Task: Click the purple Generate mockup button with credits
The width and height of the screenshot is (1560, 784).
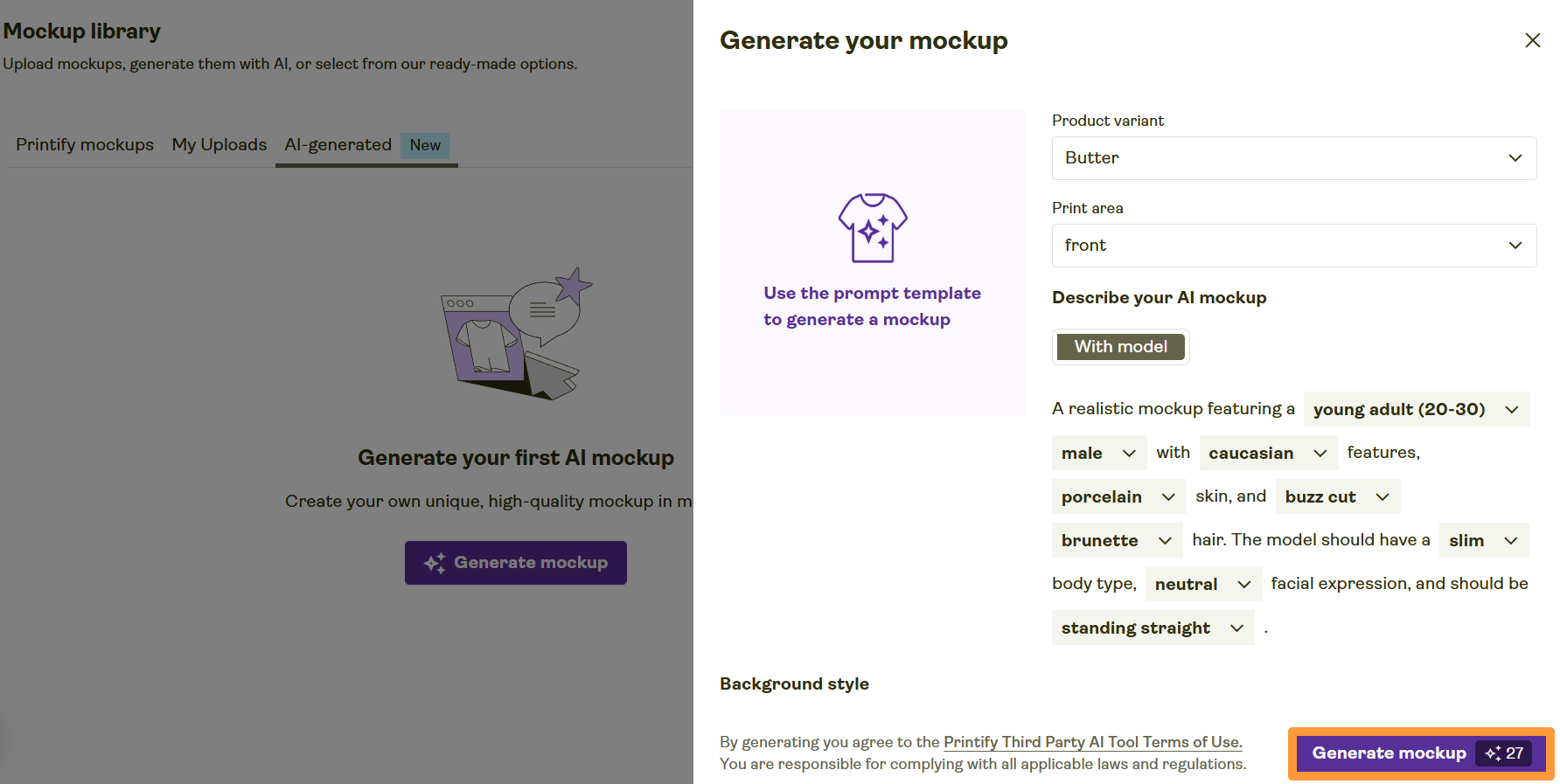Action: 1389,753
